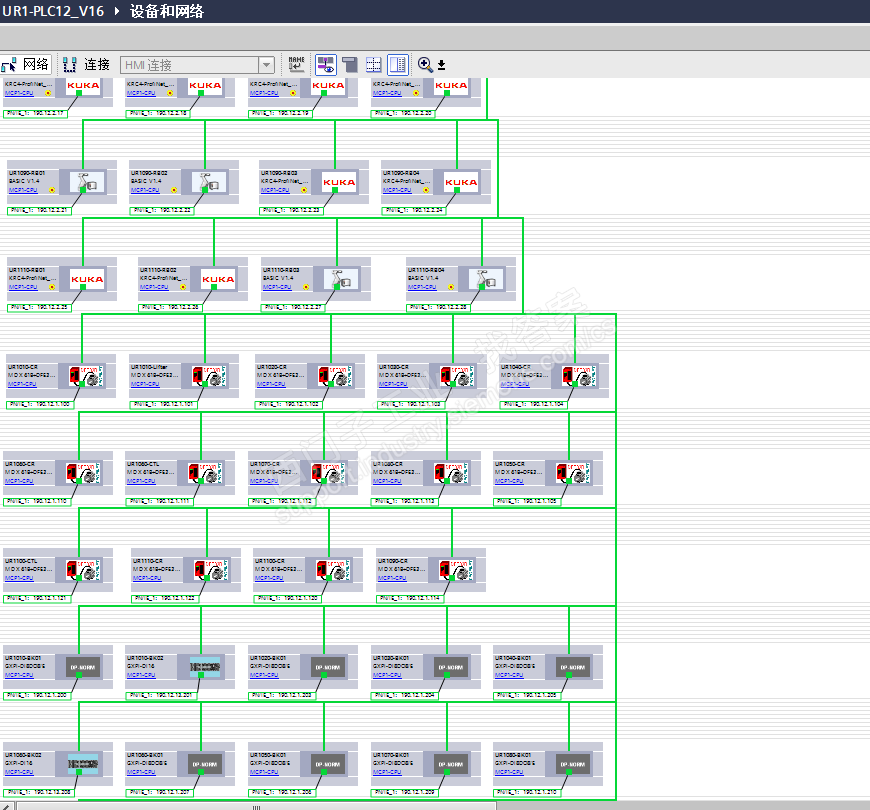This screenshot has height=810, width=870.
Task: Click the 网络 network button
Action: [x=26, y=65]
